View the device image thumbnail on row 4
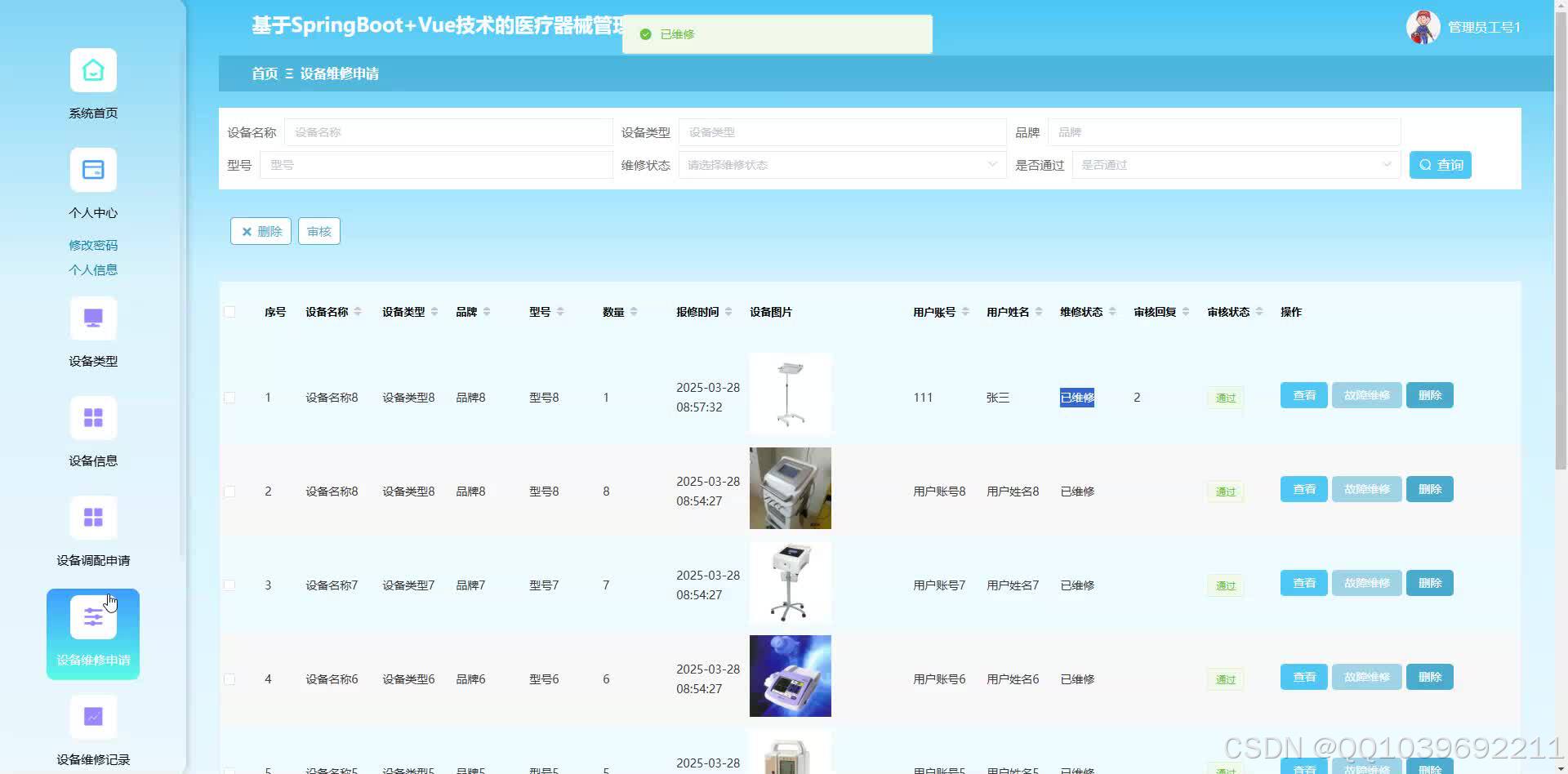Image resolution: width=1568 pixels, height=774 pixels. tap(790, 675)
